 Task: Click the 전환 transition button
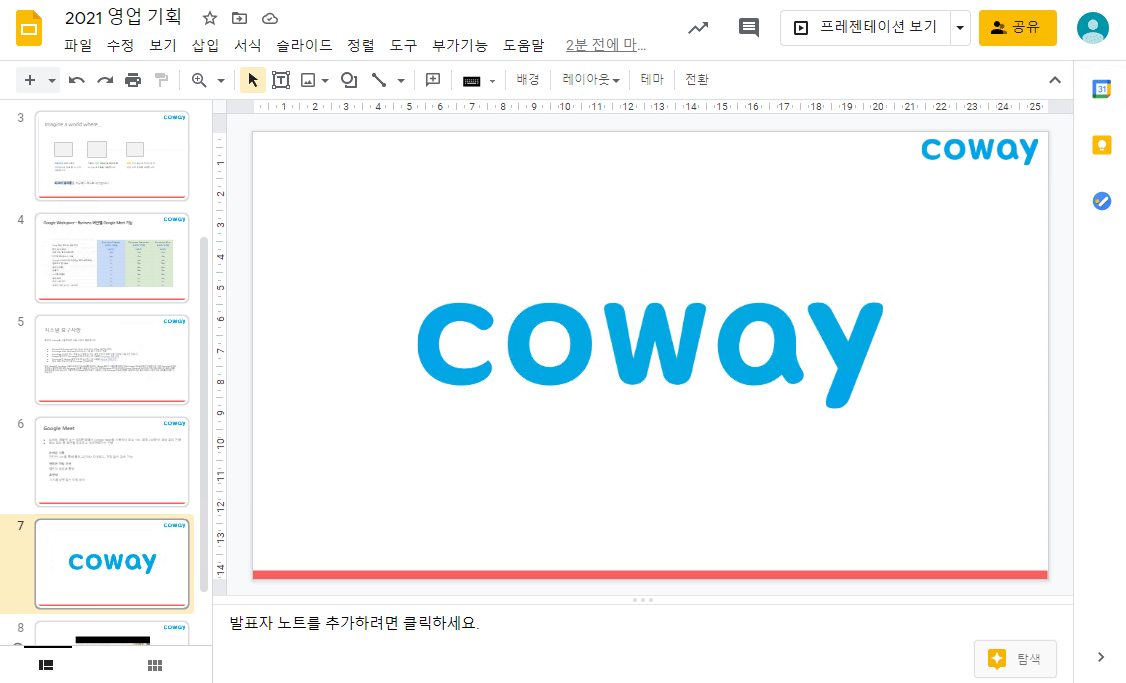pos(697,80)
